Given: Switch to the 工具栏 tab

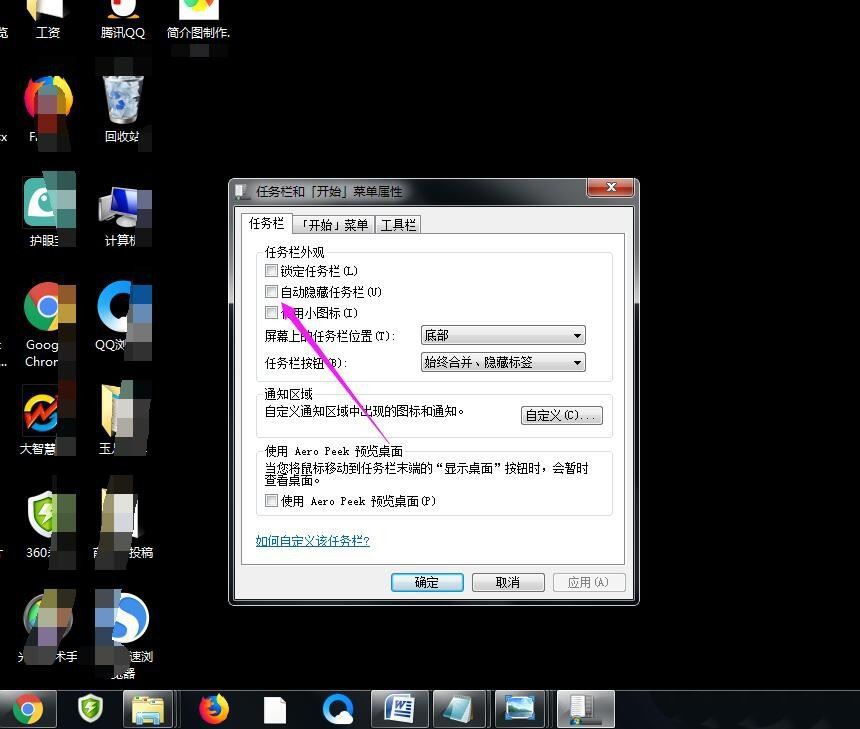Looking at the screenshot, I should click(397, 224).
